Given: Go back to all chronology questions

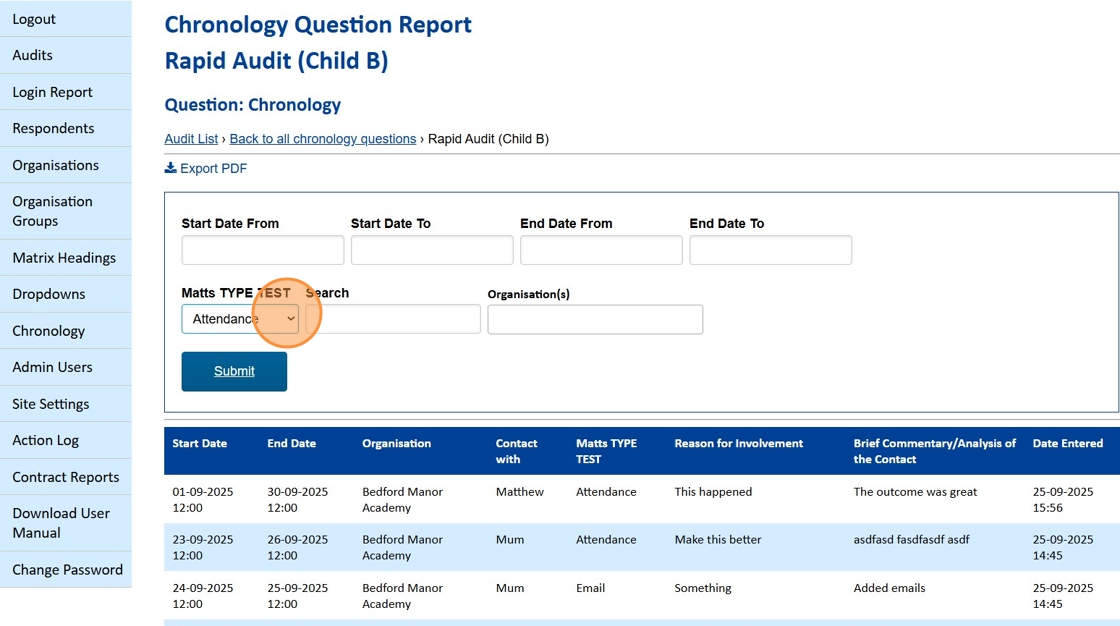Looking at the screenshot, I should (323, 139).
